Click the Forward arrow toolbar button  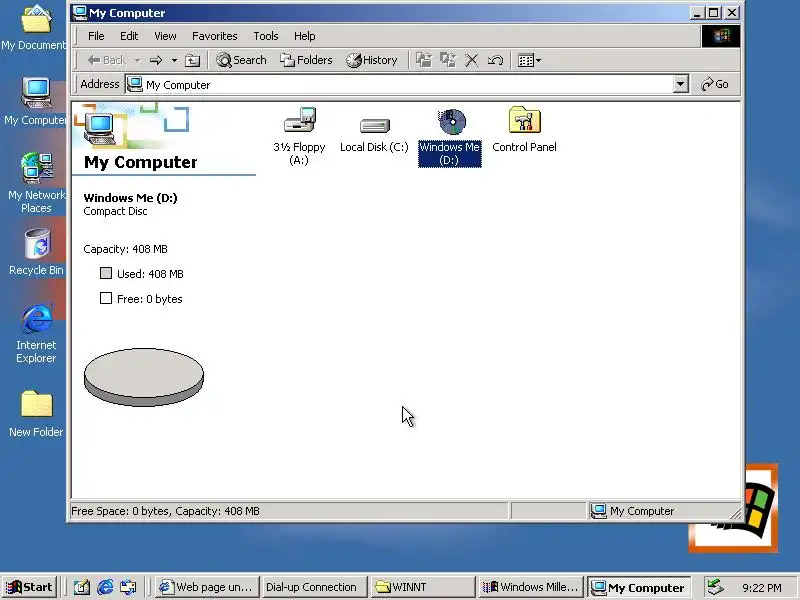(156, 60)
